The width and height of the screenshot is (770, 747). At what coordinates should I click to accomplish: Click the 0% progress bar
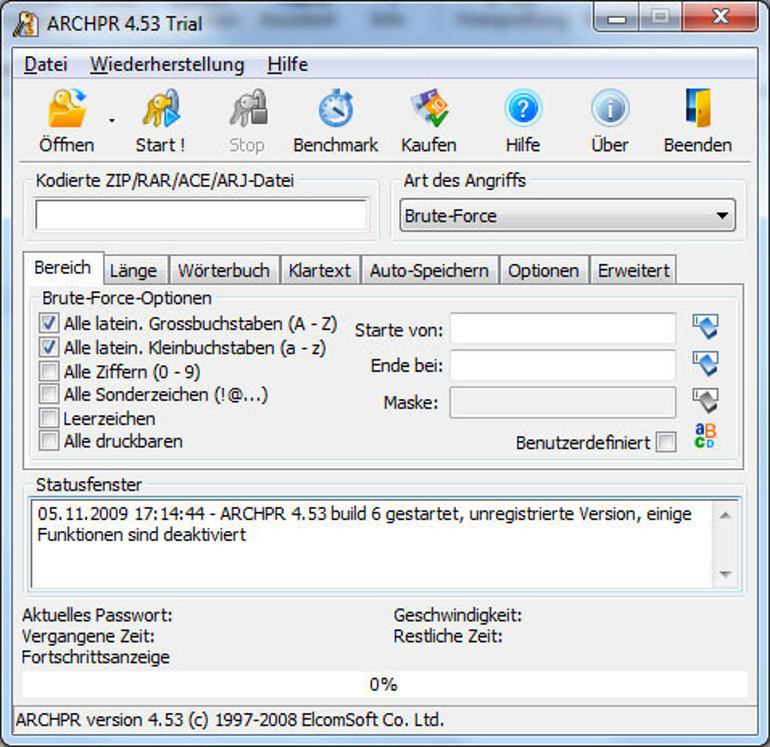coord(385,684)
